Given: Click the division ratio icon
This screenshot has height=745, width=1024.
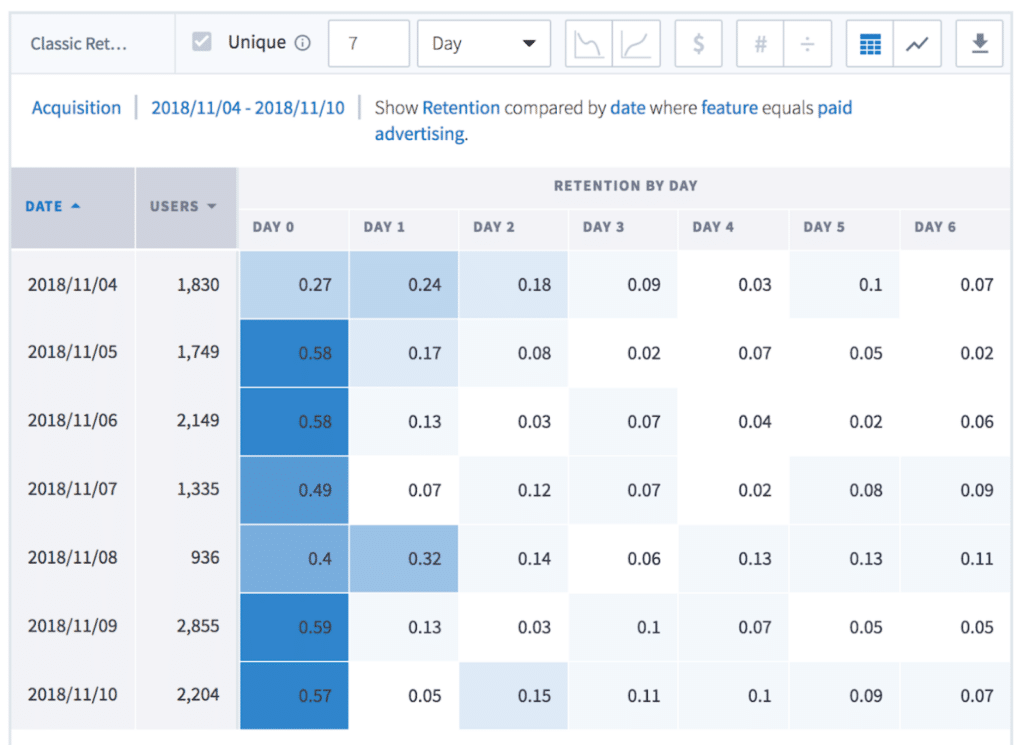Looking at the screenshot, I should (x=807, y=45).
